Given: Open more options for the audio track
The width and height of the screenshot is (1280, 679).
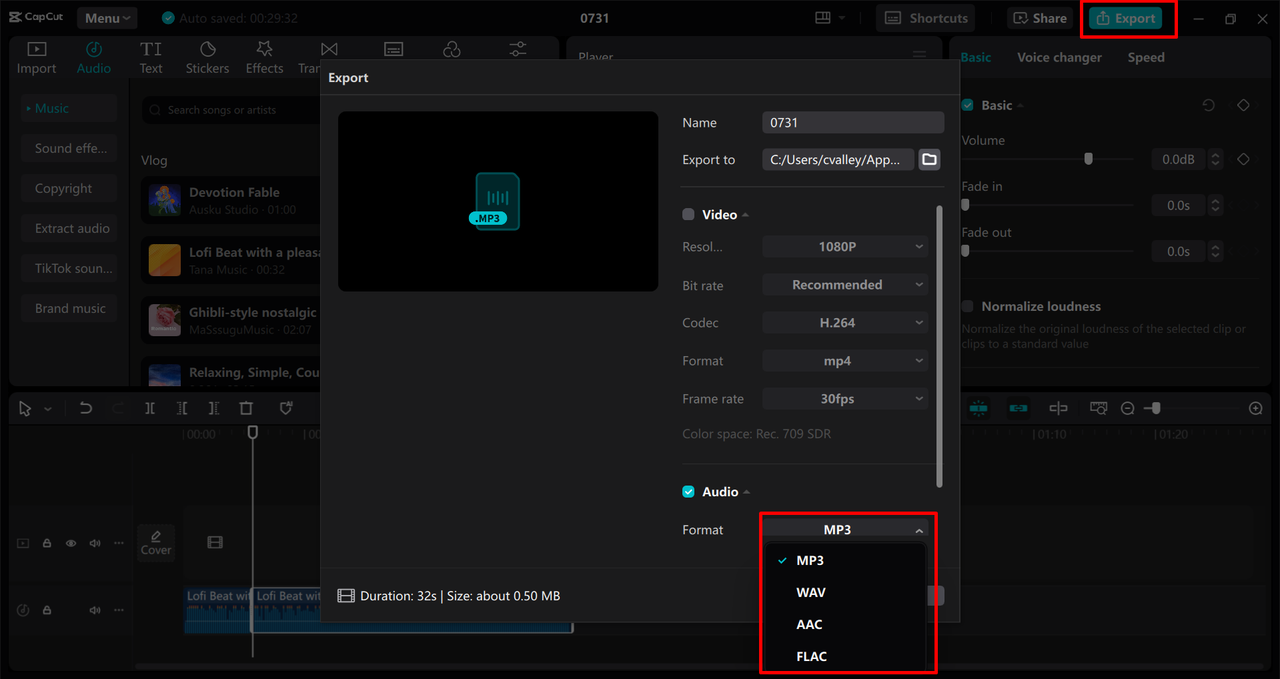Looking at the screenshot, I should [x=118, y=610].
